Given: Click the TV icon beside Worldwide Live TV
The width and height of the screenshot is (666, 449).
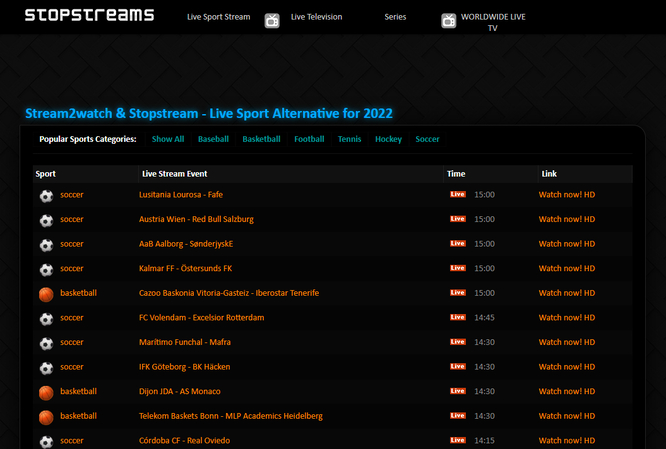Looking at the screenshot, I should pyautogui.click(x=449, y=20).
